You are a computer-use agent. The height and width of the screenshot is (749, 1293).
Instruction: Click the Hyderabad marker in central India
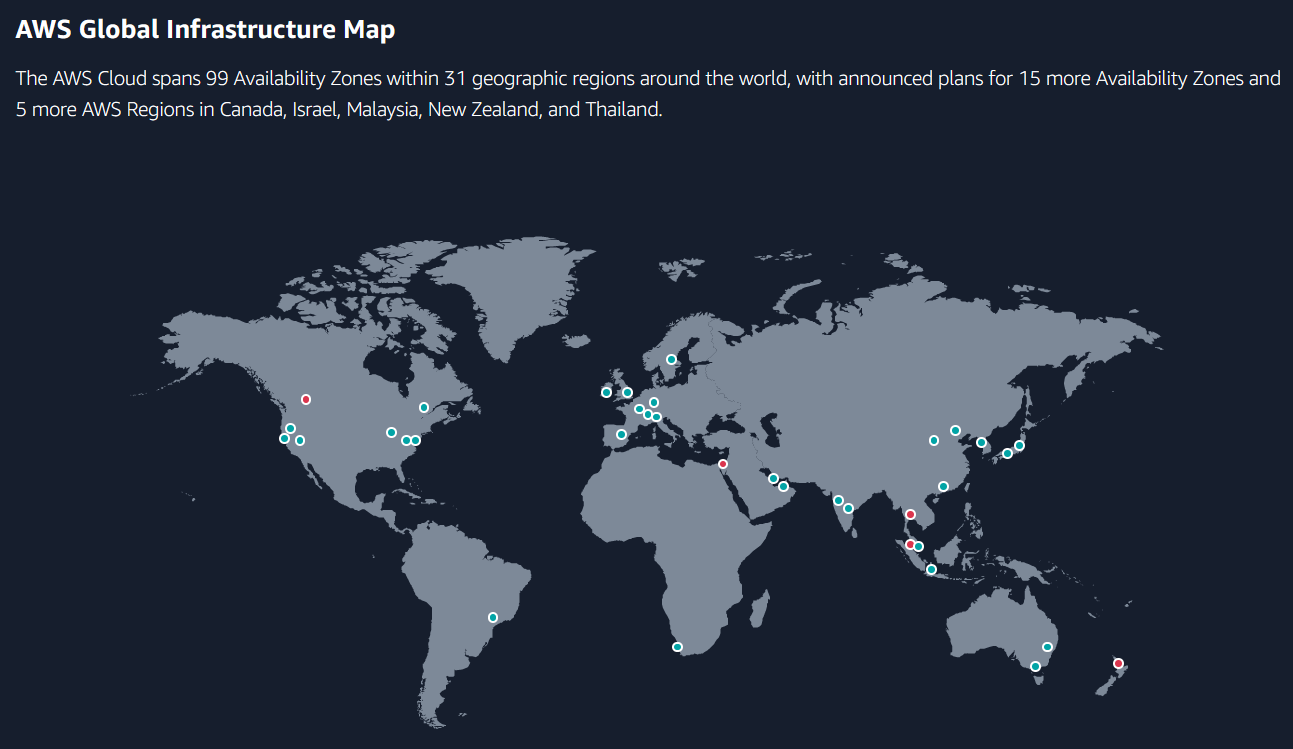[848, 508]
